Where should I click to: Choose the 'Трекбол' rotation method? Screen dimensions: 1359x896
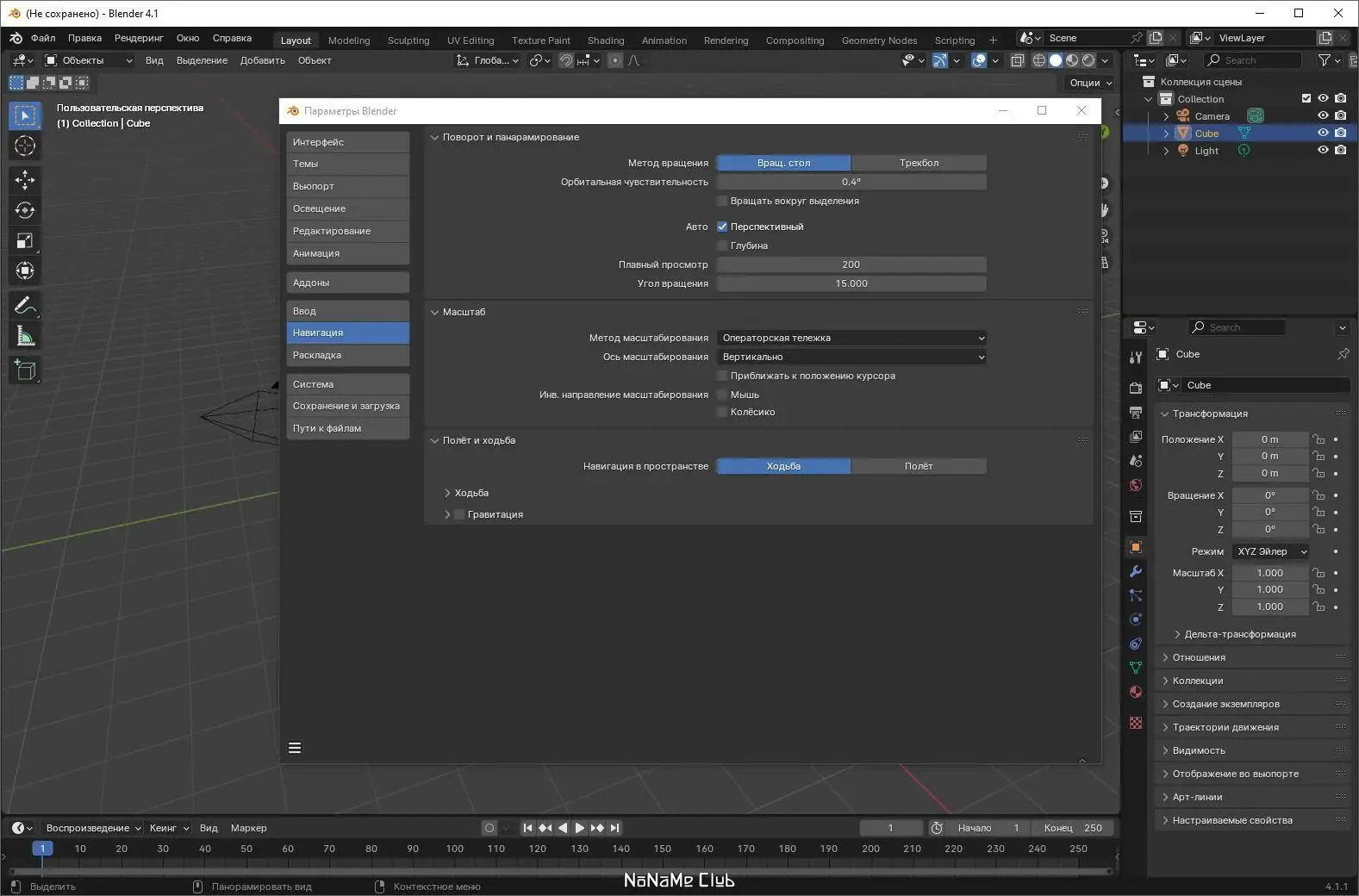coord(919,163)
